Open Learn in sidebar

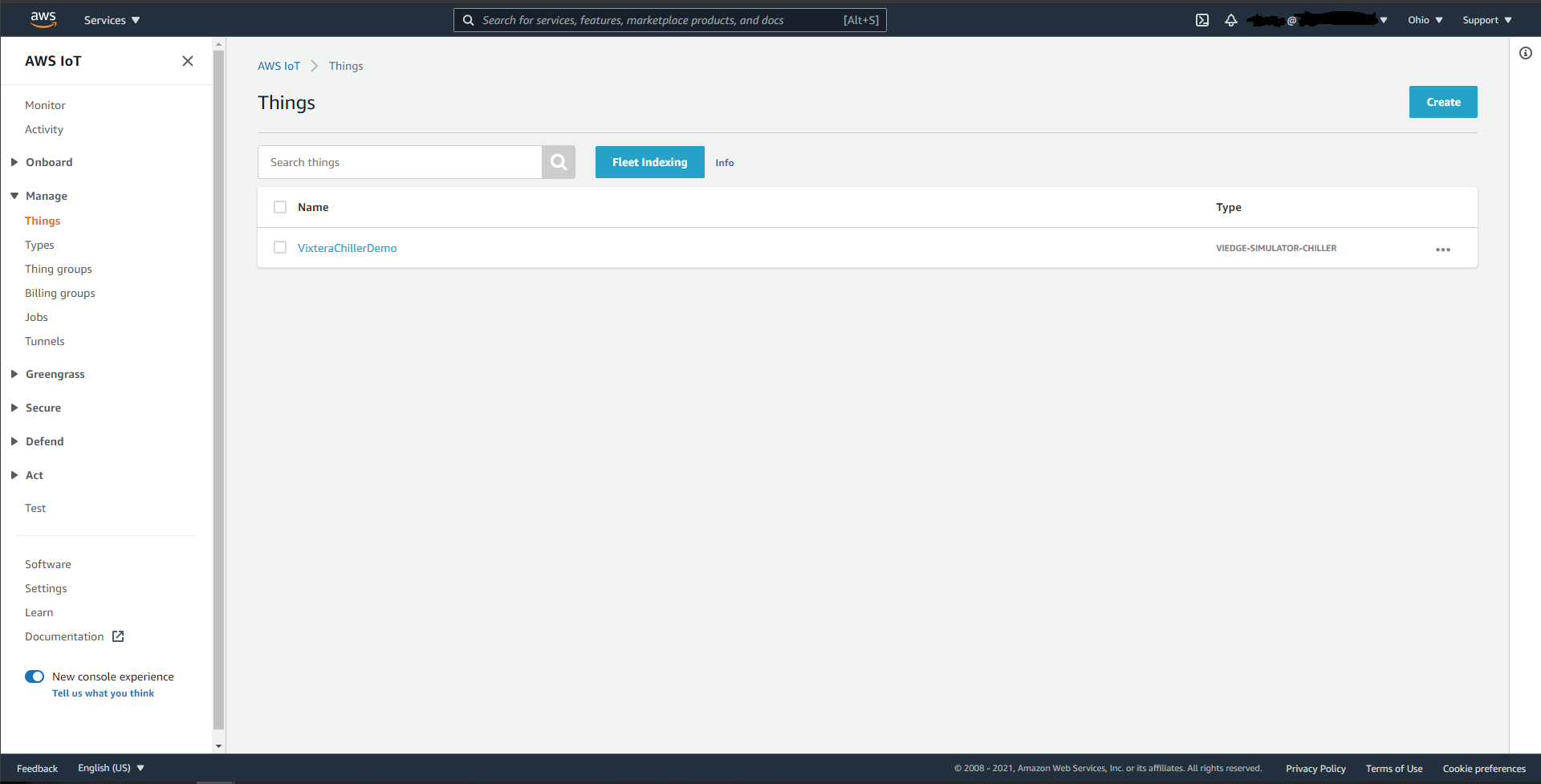coord(39,612)
